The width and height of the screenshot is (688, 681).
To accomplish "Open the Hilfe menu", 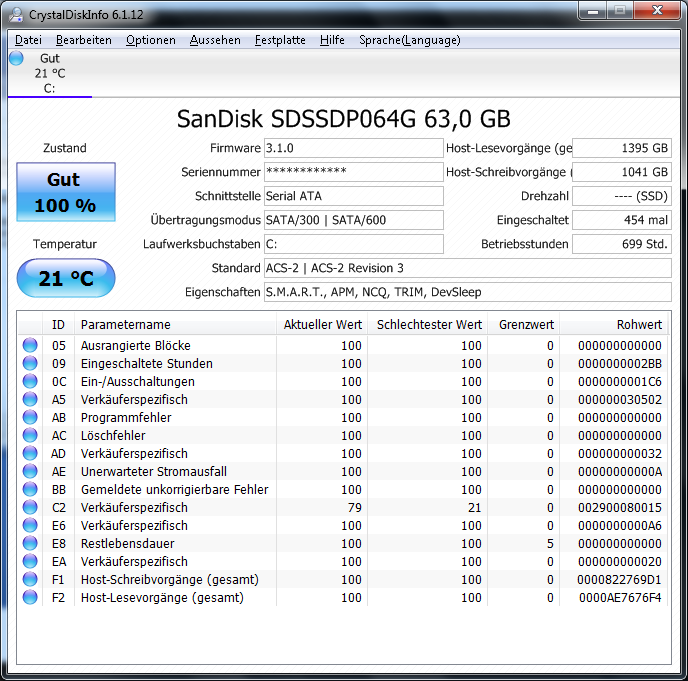I will point(332,40).
